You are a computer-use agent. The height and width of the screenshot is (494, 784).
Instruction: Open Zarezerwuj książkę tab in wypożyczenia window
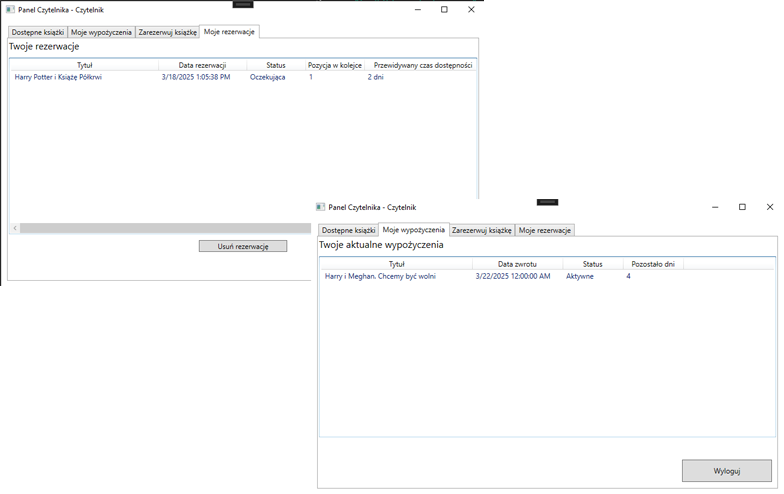(x=482, y=230)
